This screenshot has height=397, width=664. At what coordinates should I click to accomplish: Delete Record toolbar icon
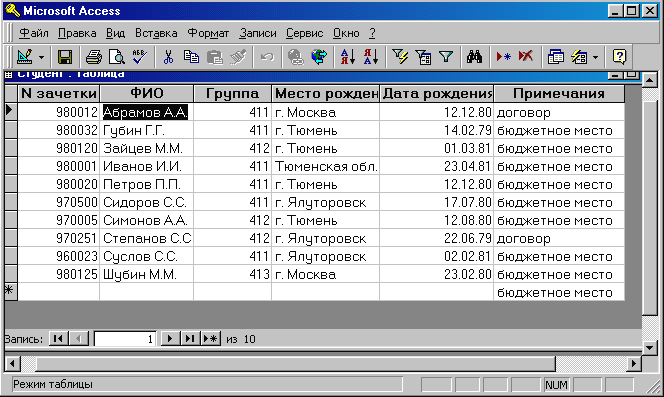[526, 57]
